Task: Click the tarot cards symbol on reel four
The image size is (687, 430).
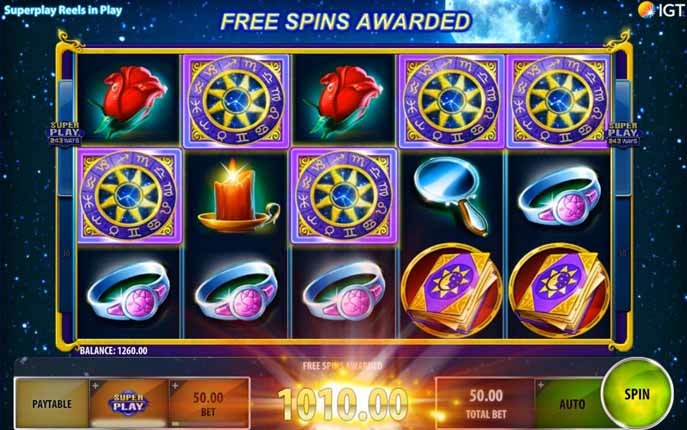Action: 451,291
